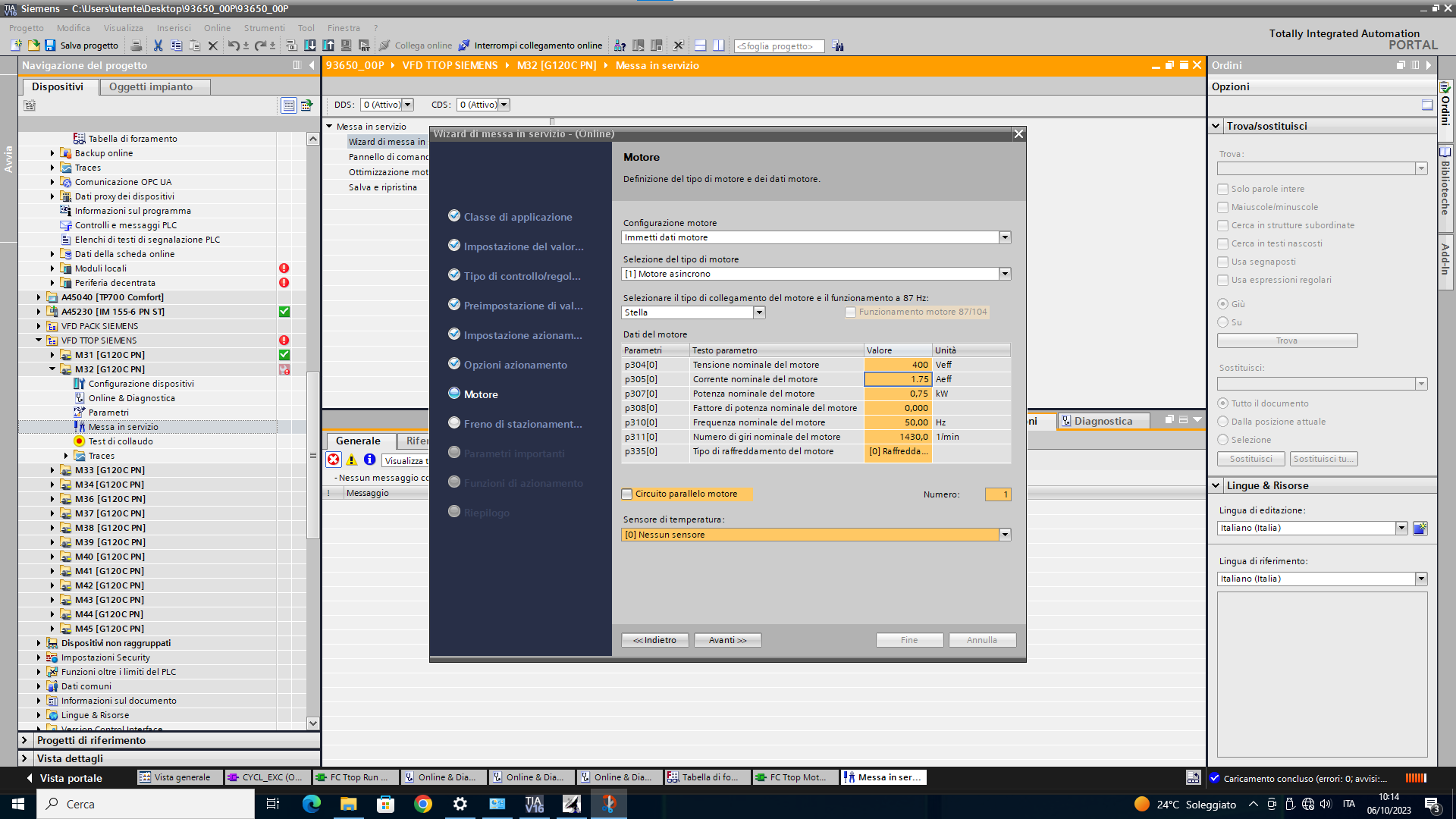The image size is (1456, 819).
Task: Click the warning filter triangle icon
Action: tap(351, 460)
